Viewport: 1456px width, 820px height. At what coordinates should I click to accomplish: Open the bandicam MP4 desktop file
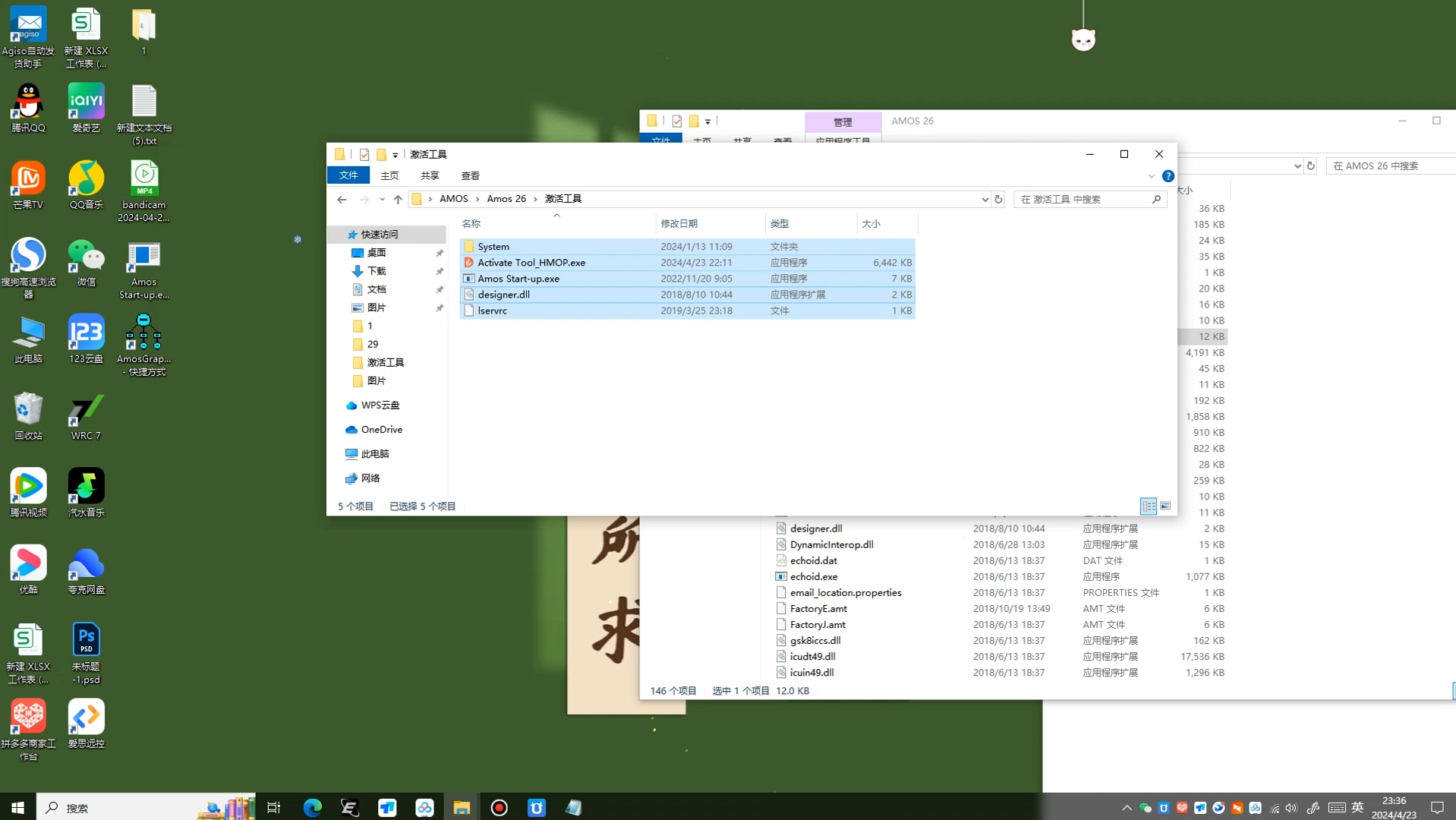143,191
